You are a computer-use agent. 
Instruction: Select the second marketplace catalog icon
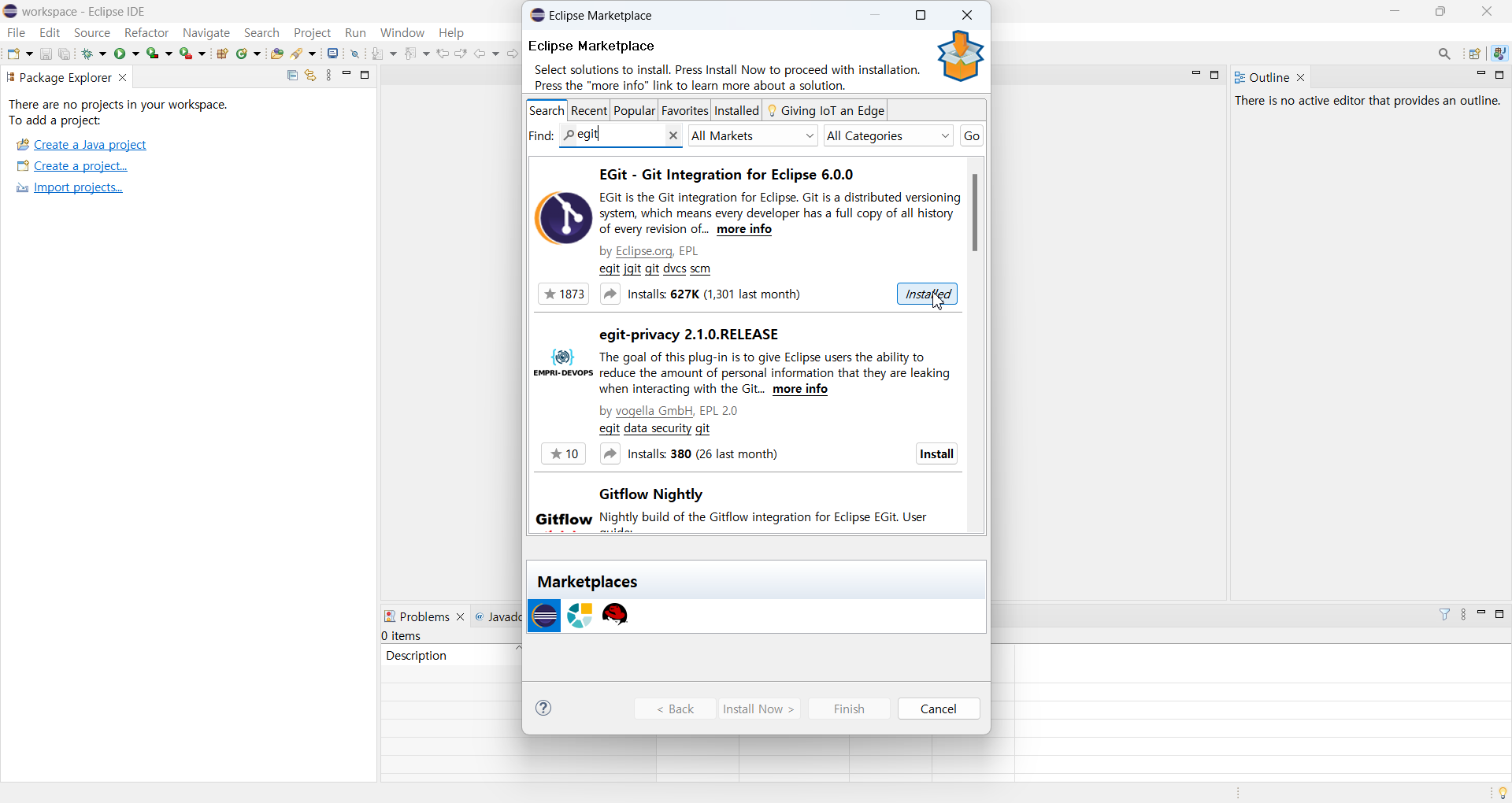(580, 616)
